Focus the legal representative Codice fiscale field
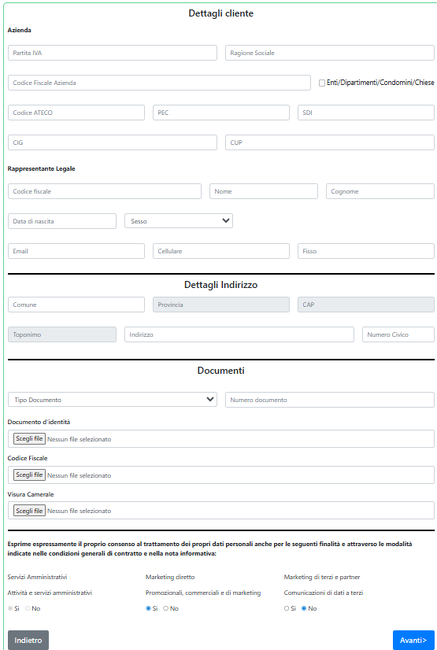Image resolution: width=437 pixels, height=650 pixels. (x=104, y=191)
